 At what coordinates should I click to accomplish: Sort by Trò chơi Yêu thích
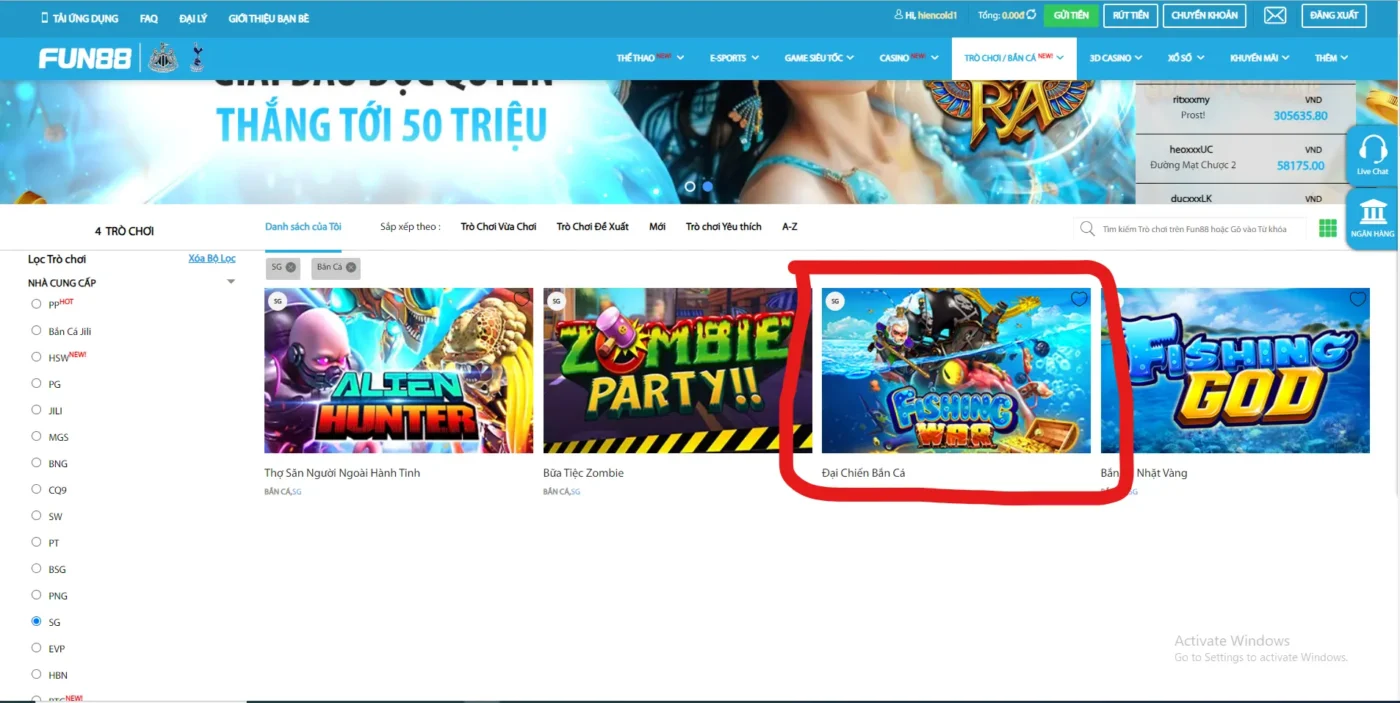[x=723, y=227]
